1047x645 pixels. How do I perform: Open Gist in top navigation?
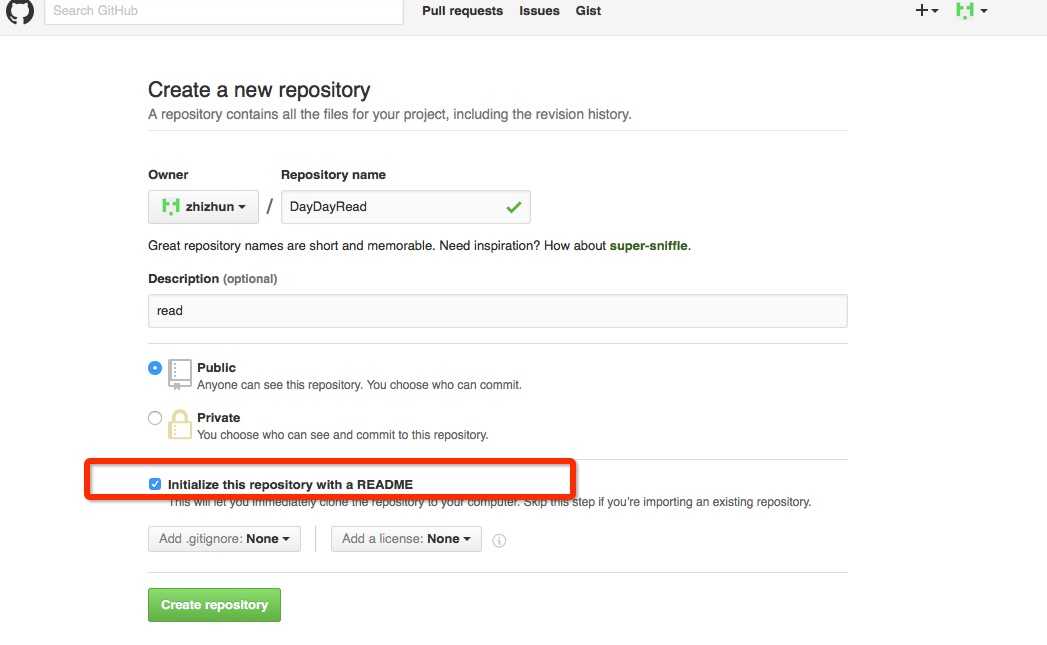tap(588, 11)
